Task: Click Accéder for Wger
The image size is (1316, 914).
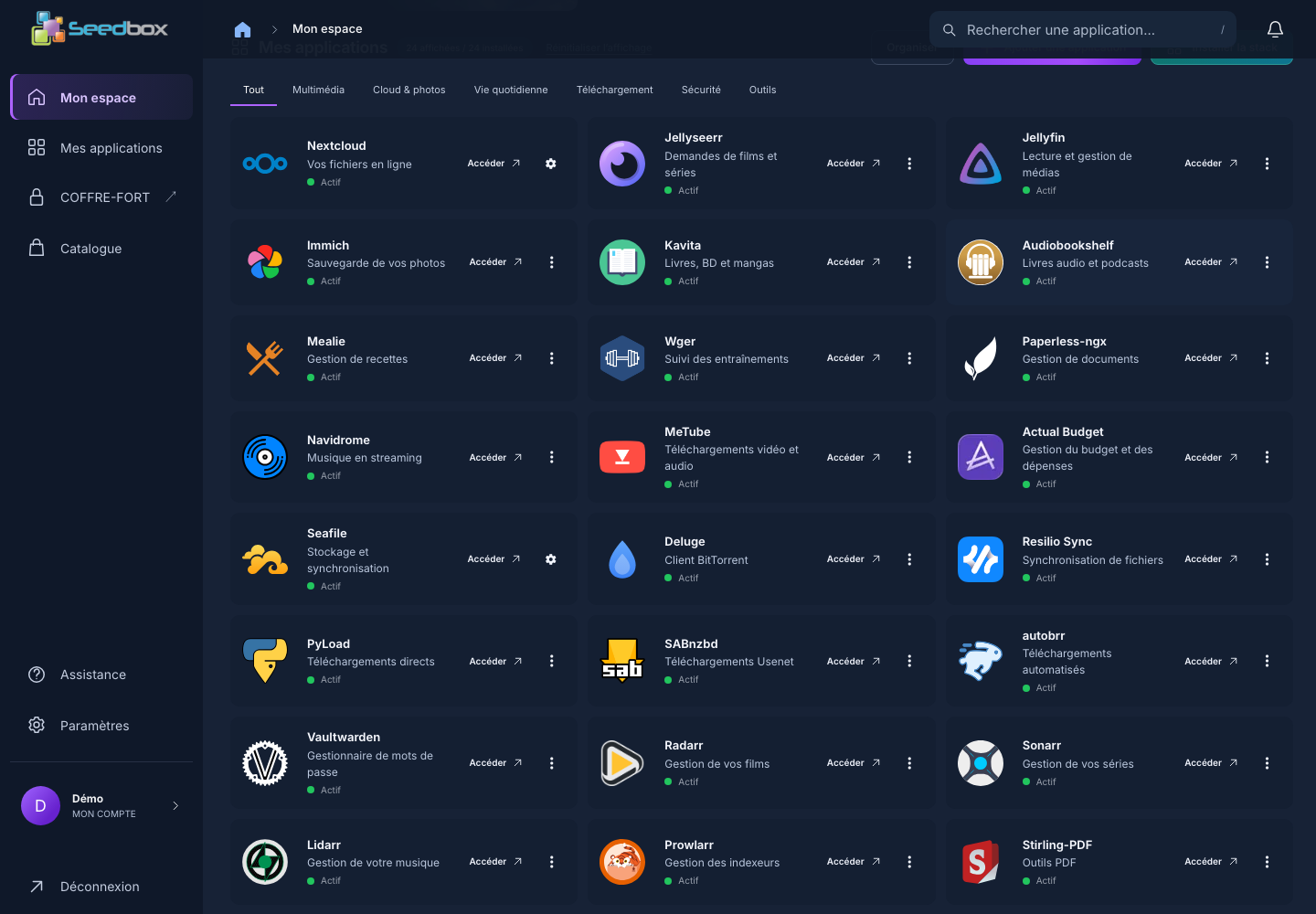Action: pos(854,358)
